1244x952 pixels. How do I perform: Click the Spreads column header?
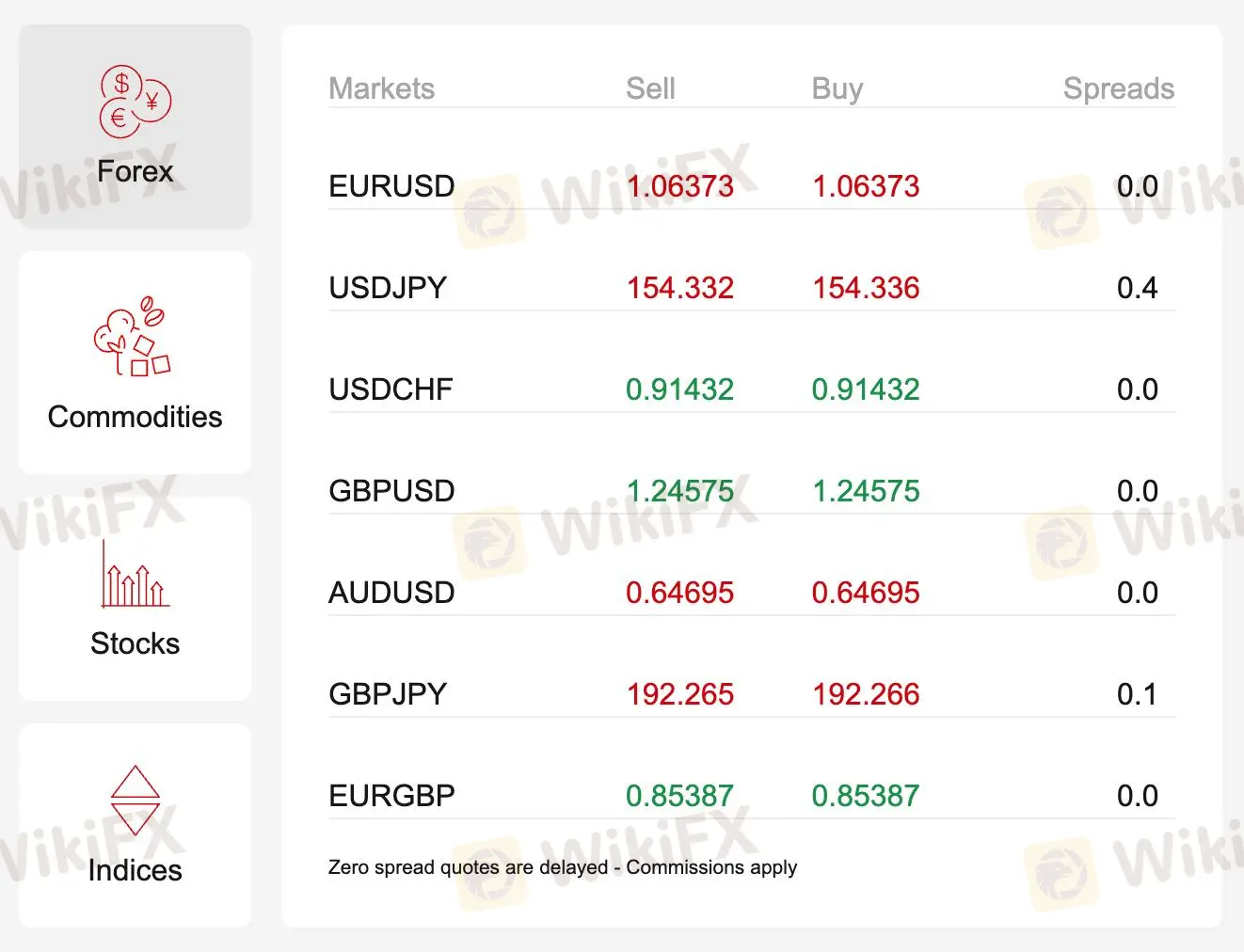pyautogui.click(x=1118, y=88)
